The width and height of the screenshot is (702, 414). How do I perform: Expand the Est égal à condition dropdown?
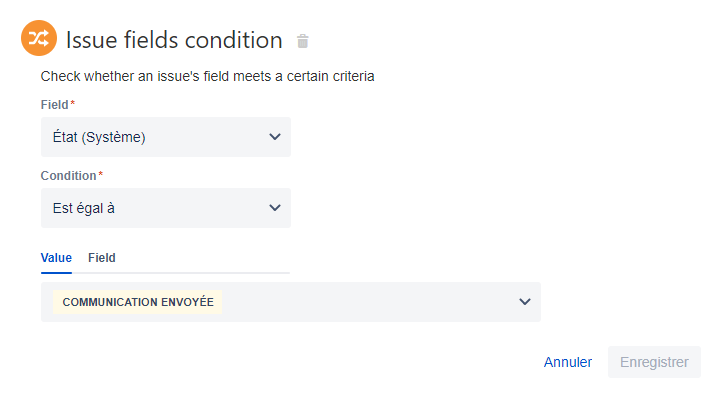166,208
